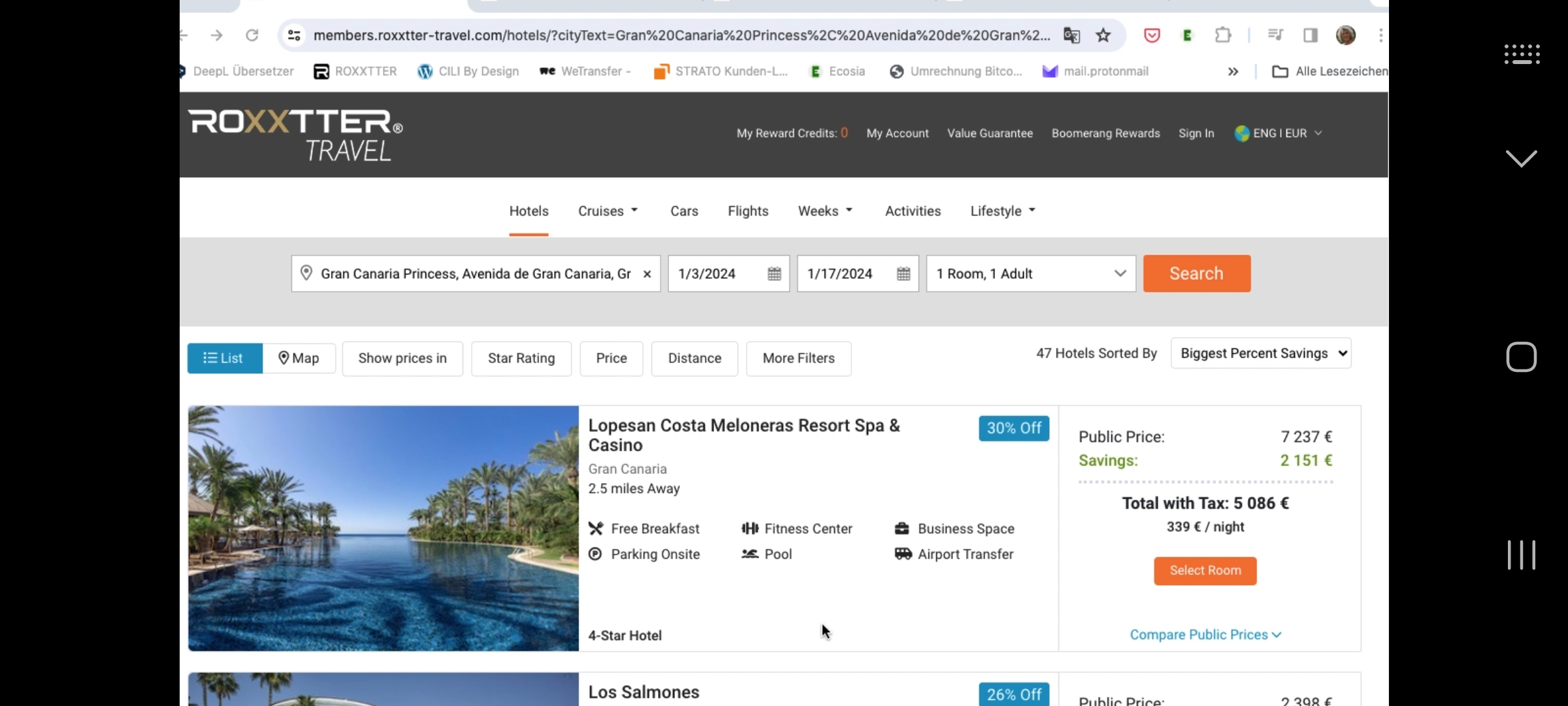
Task: Click the Lopesan Costa Meloneras pool photo
Action: 384,528
